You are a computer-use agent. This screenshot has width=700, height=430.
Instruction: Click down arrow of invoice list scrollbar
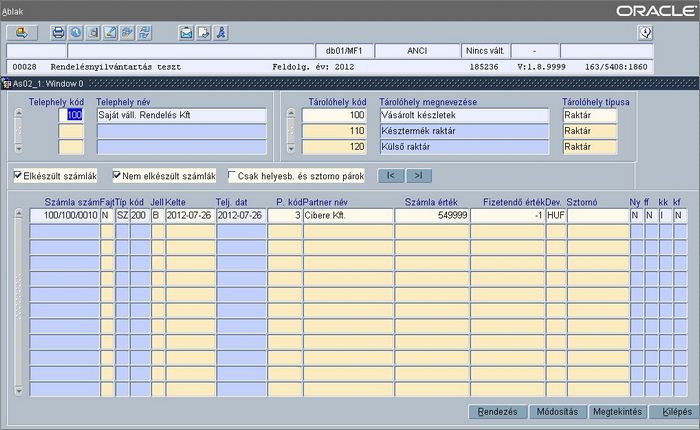18,391
